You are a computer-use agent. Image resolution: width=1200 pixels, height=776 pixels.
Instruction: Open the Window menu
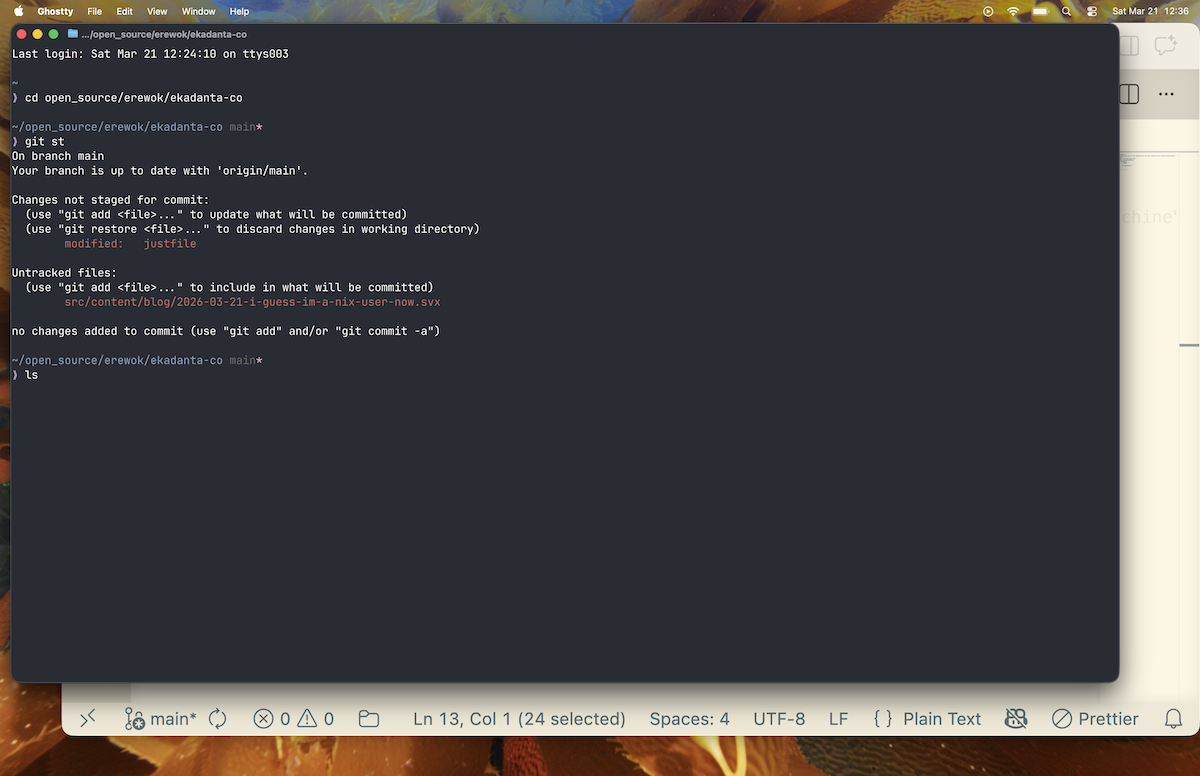pyautogui.click(x=197, y=11)
